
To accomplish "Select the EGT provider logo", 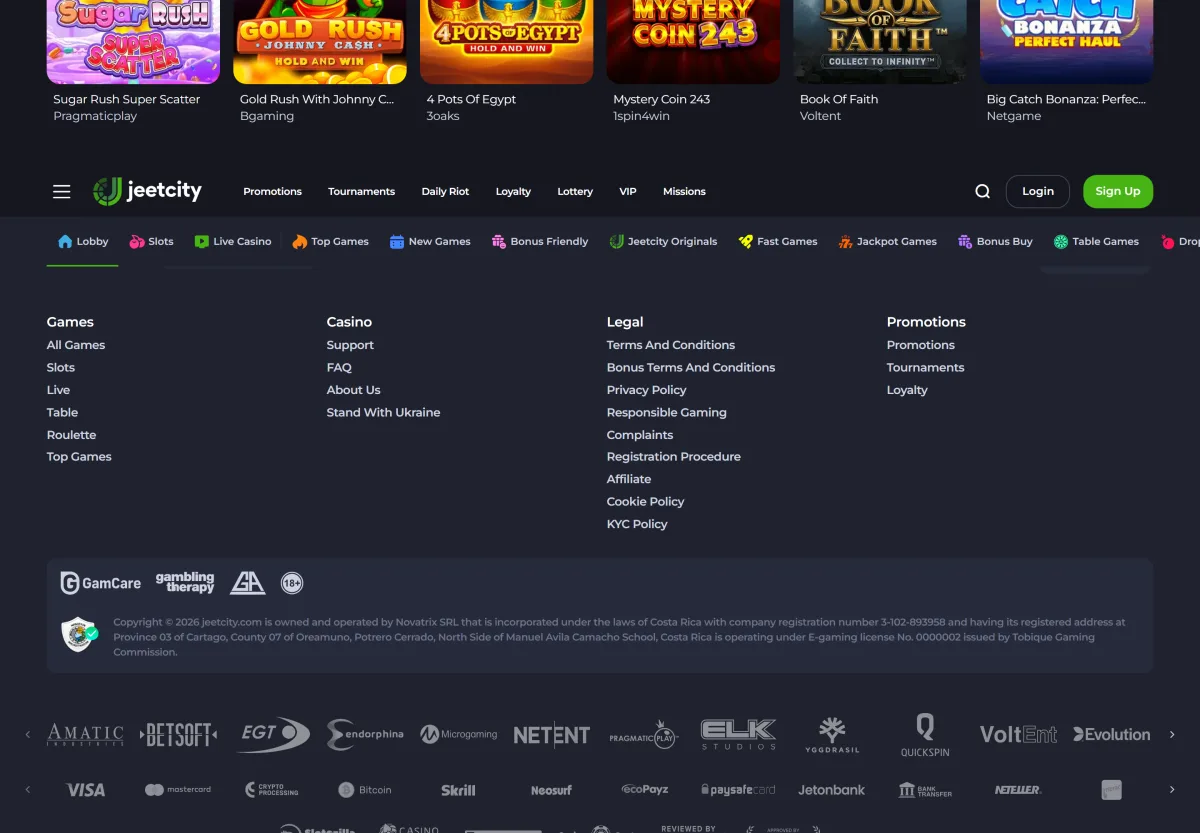I will (275, 735).
